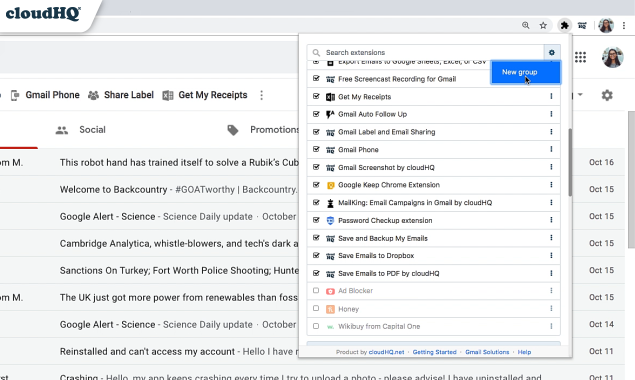Click the zoom magnifier icon in address bar

[526, 26]
